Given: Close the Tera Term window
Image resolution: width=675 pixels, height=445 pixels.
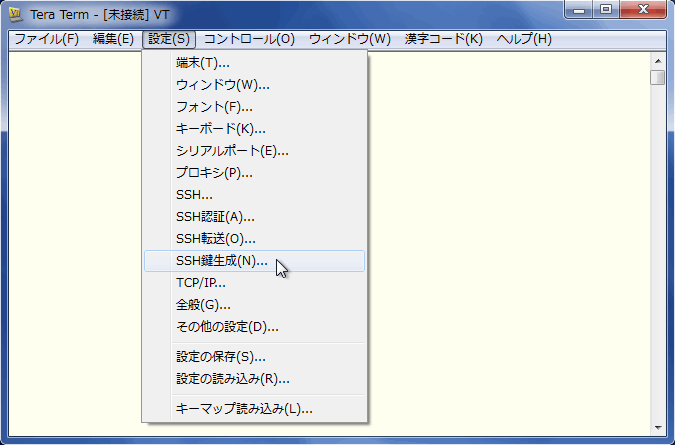Looking at the screenshot, I should coord(643,9).
